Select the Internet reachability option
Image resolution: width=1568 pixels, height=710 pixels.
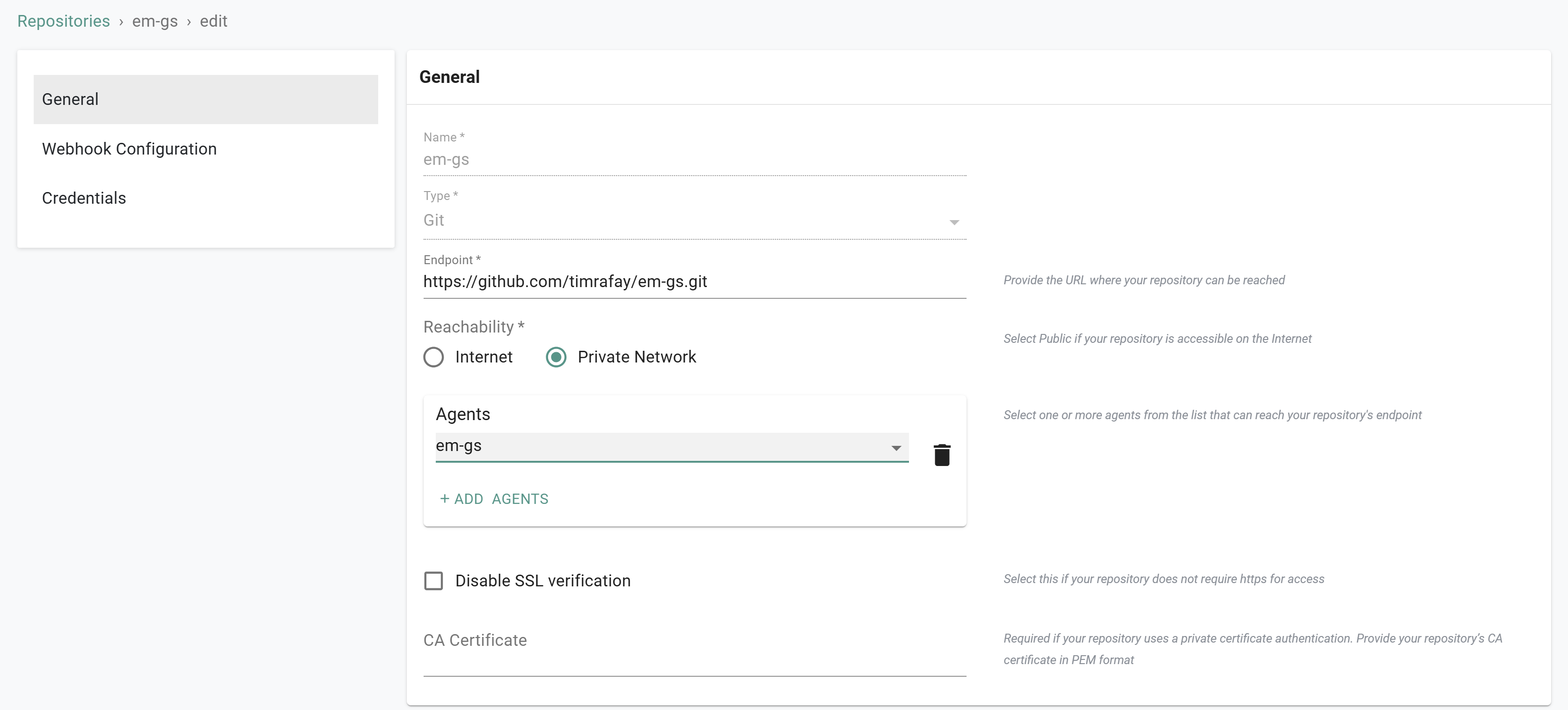point(433,357)
